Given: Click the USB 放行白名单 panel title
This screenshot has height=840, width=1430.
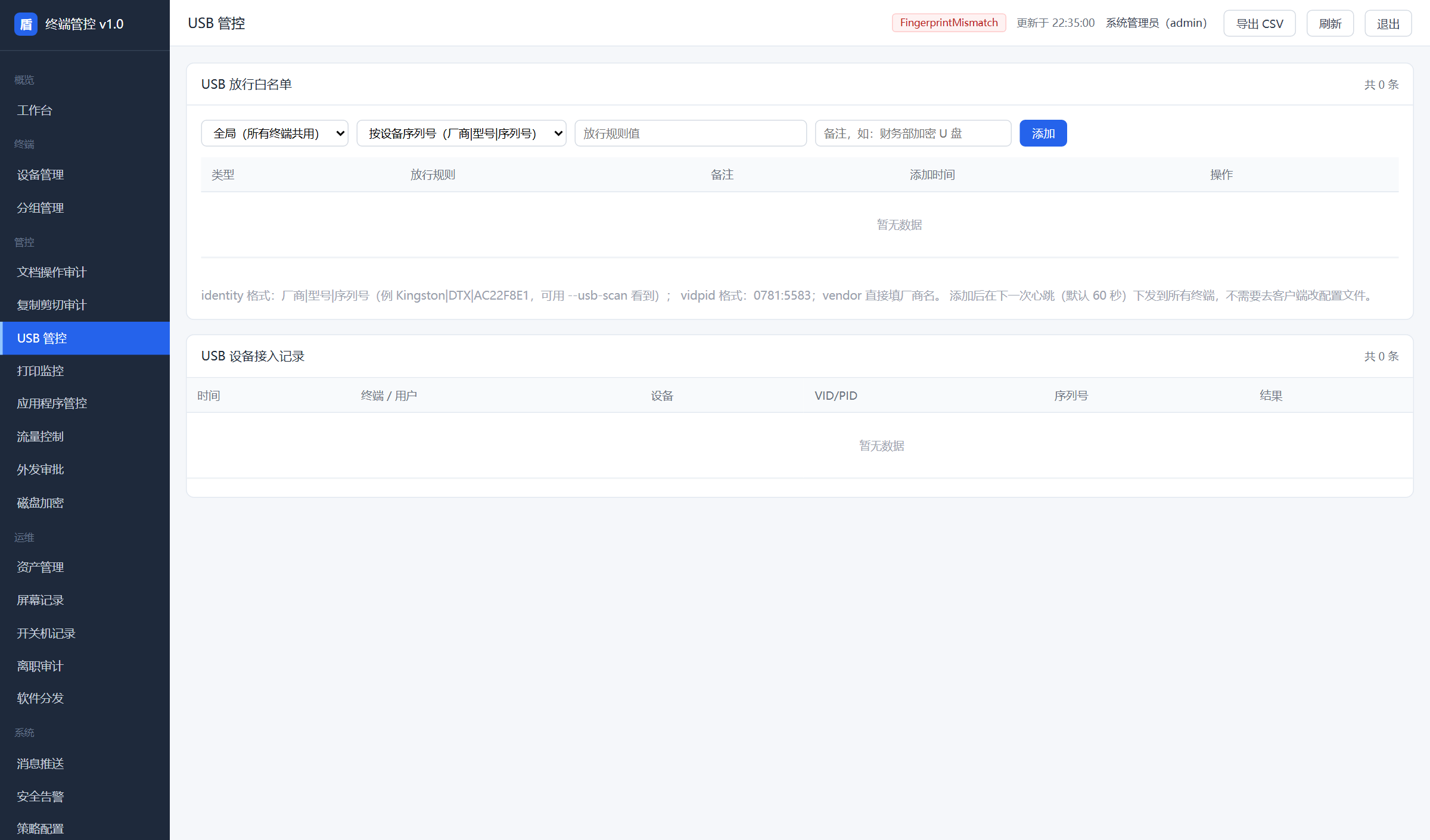Looking at the screenshot, I should pyautogui.click(x=247, y=84).
